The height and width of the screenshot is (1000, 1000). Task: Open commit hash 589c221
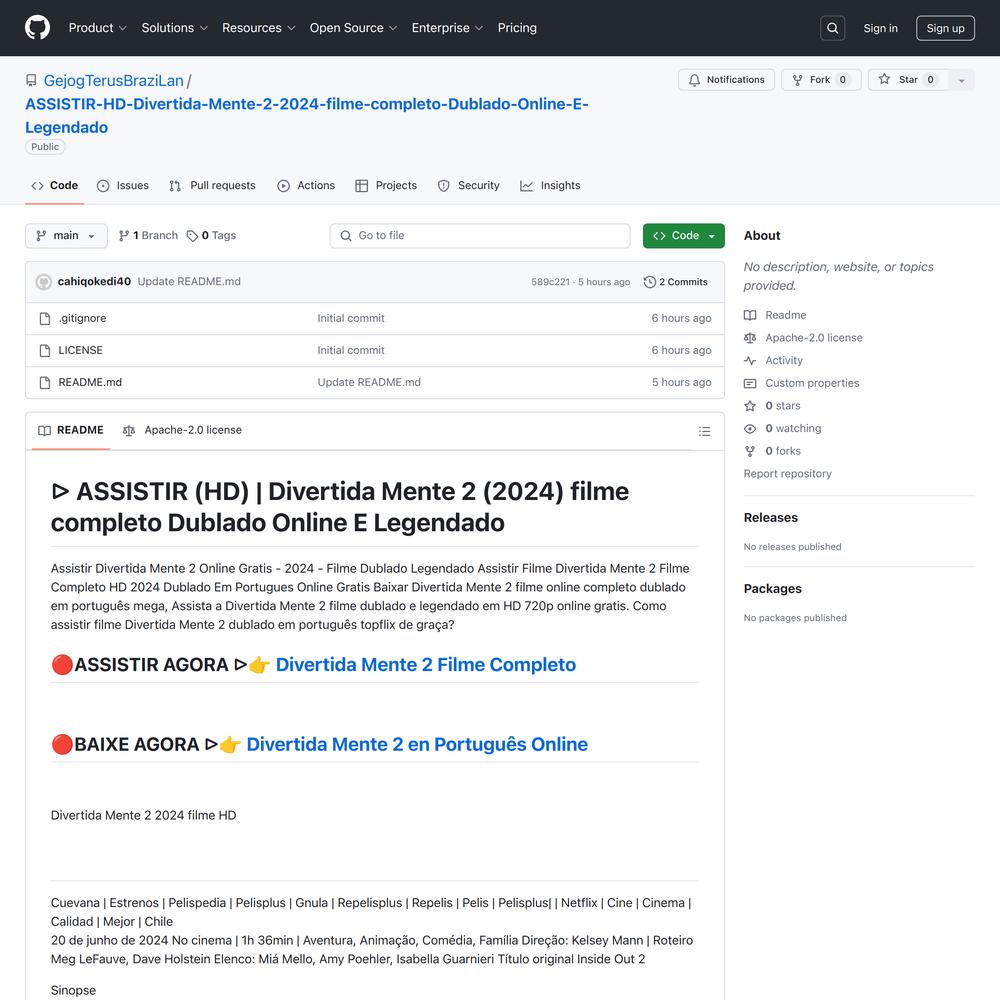coord(550,282)
